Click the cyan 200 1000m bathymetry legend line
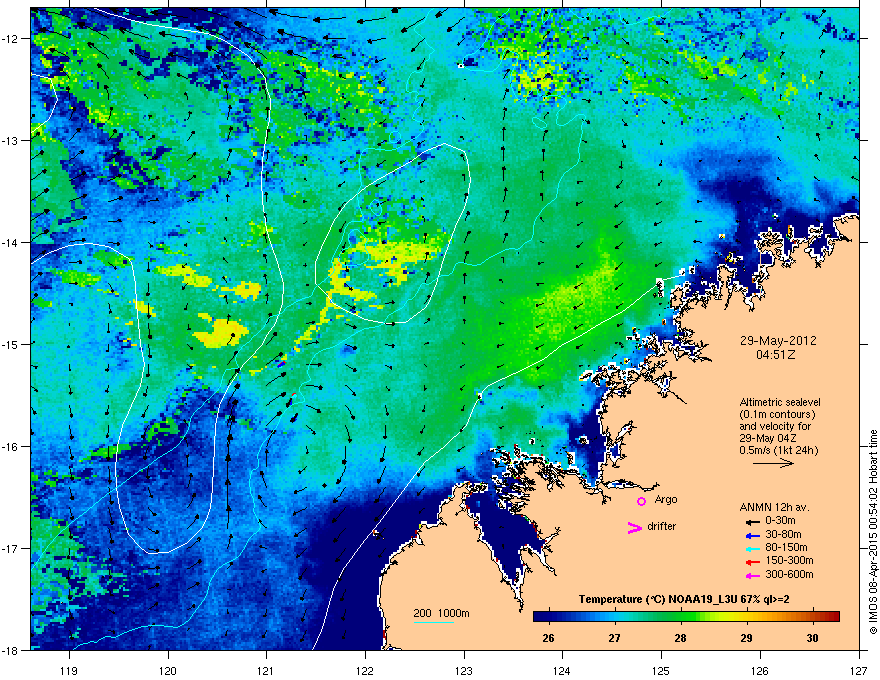The height and width of the screenshot is (680, 880). pos(433,622)
